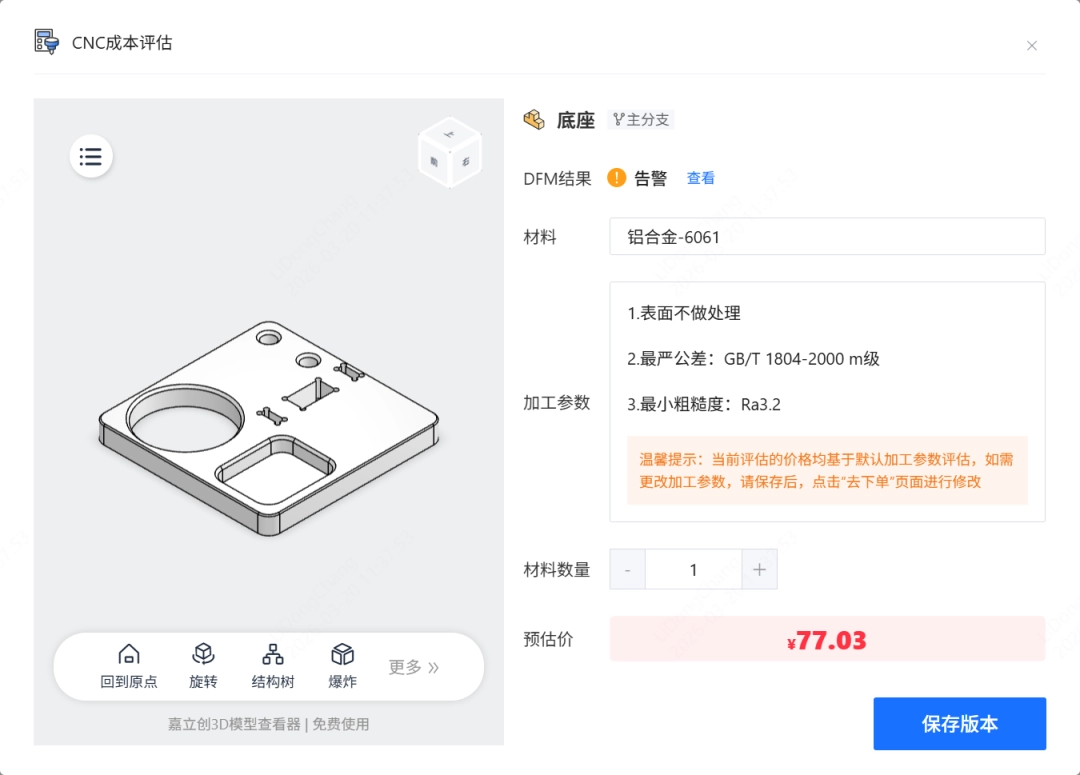Click the CNC成本评估 title icon
This screenshot has height=775, width=1080.
[x=47, y=42]
